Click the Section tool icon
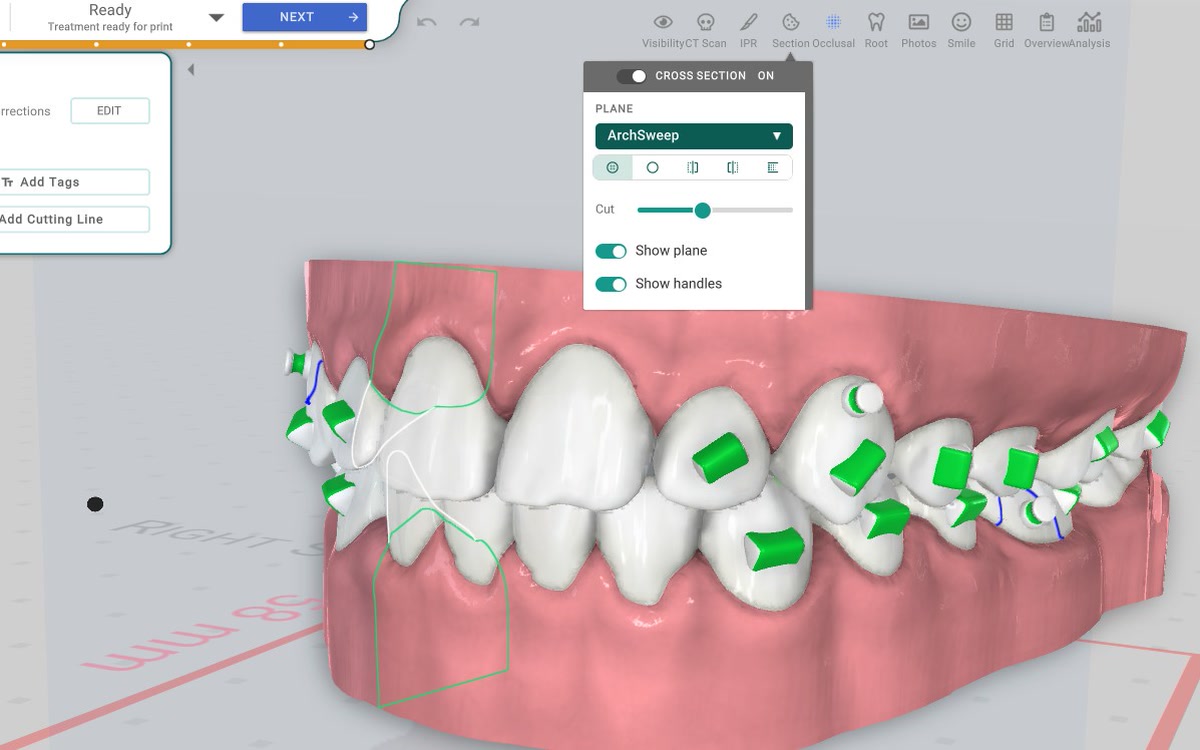 pos(790,22)
